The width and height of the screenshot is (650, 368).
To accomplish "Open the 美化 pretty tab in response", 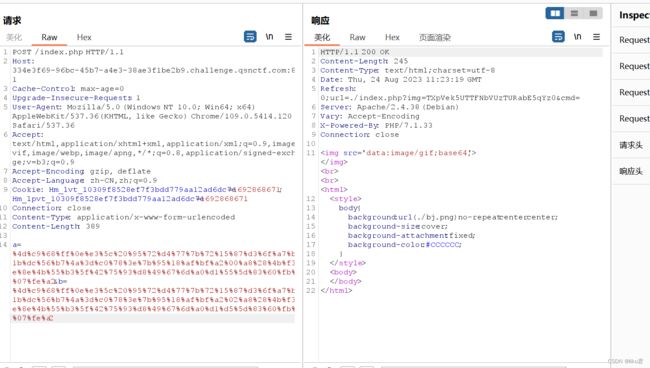I will 322,37.
